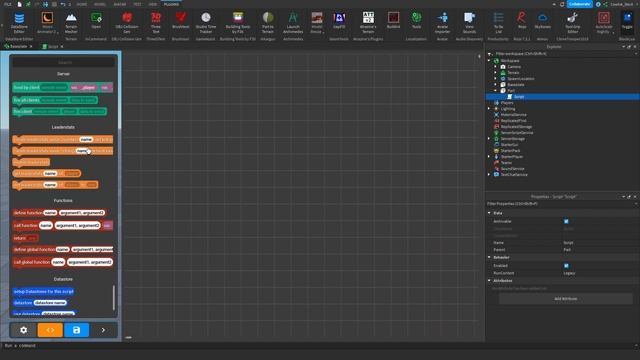The height and width of the screenshot is (360, 640).
Task: Open Atrazine's Terrain plugin
Action: [x=368, y=22]
